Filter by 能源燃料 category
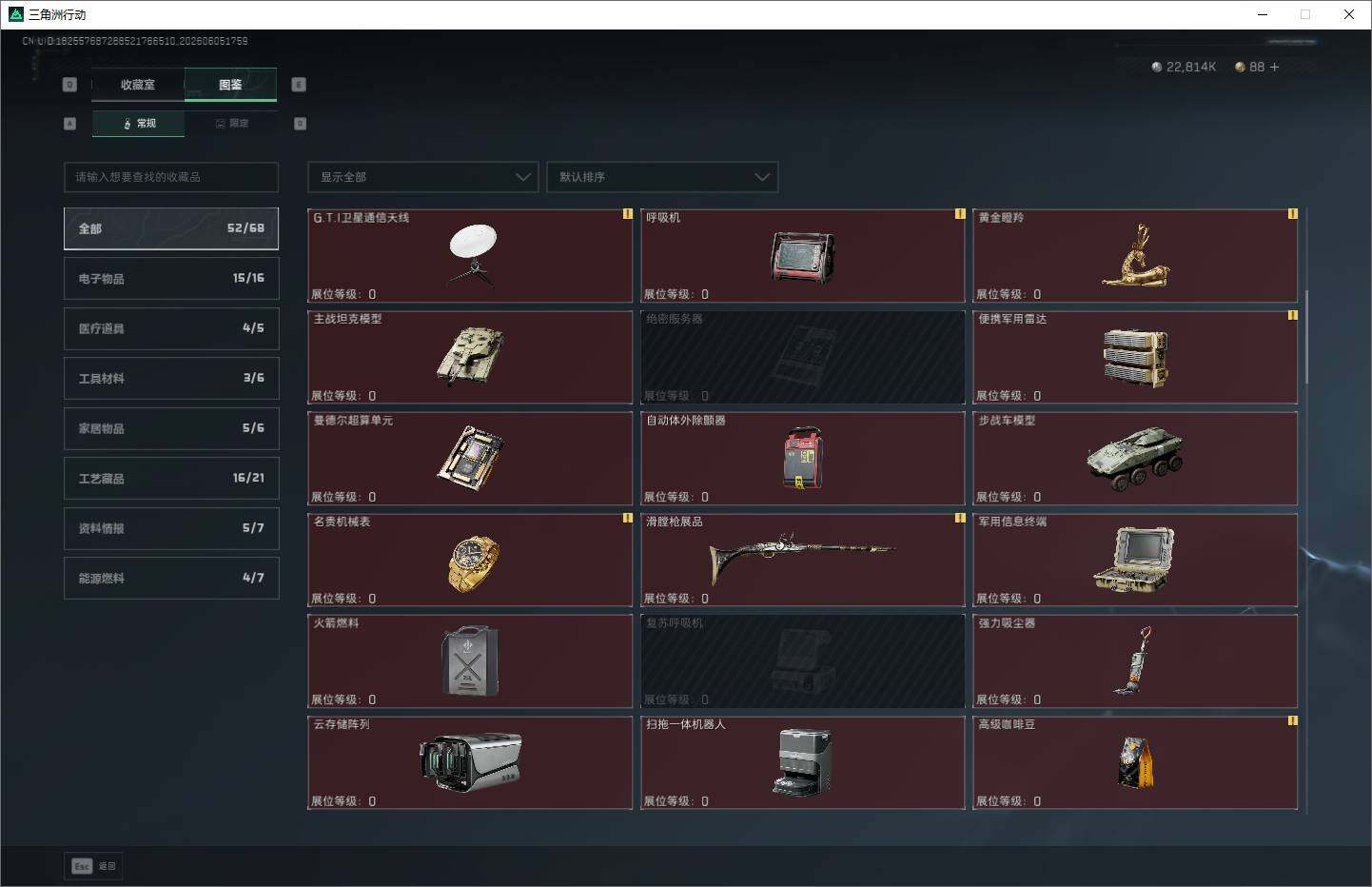Image resolution: width=1372 pixels, height=887 pixels. (171, 578)
